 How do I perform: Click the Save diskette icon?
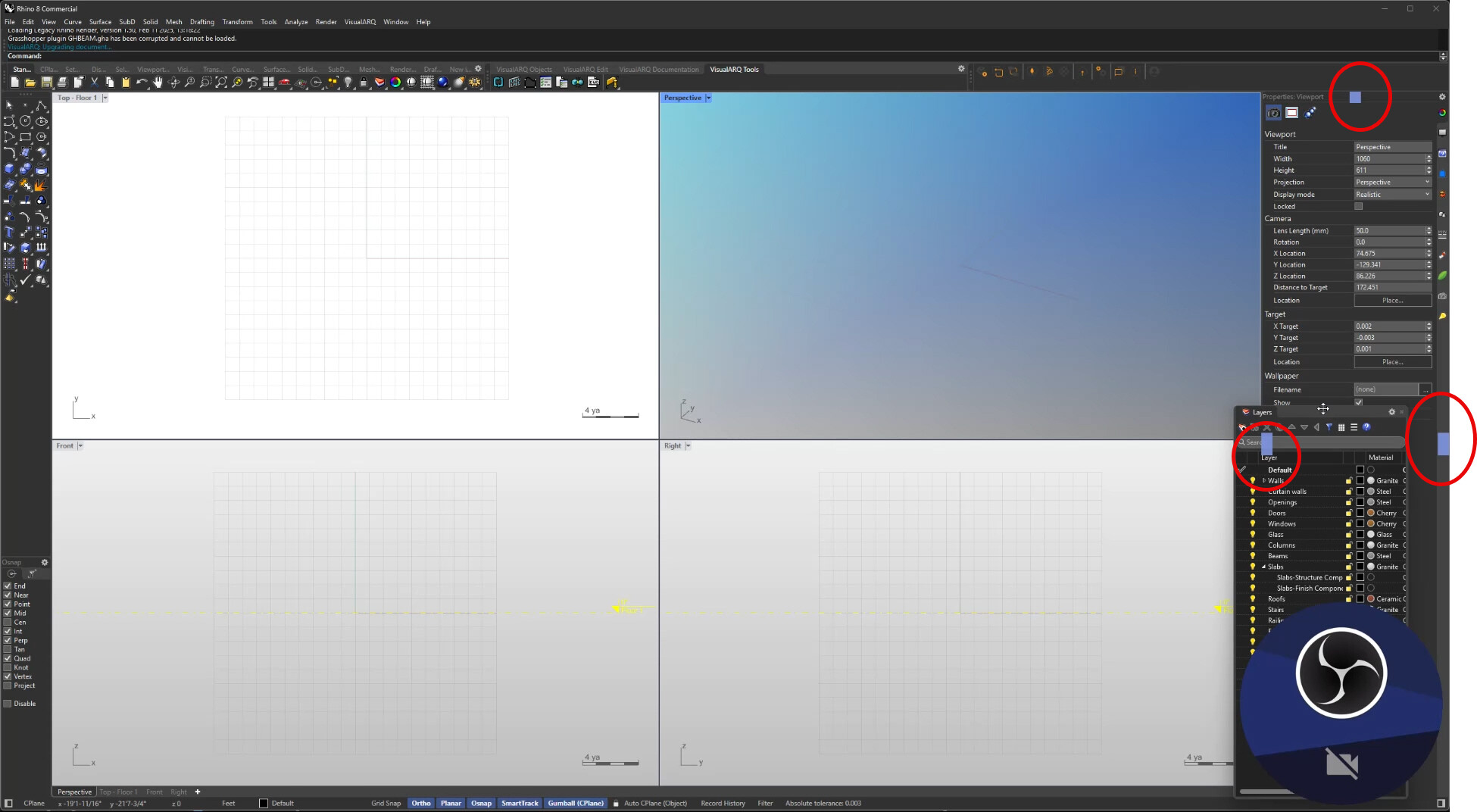click(x=46, y=83)
